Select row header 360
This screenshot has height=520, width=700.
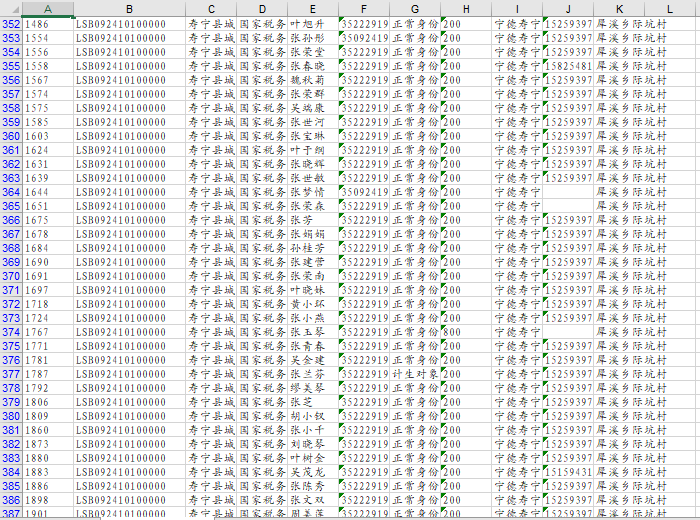click(x=11, y=136)
